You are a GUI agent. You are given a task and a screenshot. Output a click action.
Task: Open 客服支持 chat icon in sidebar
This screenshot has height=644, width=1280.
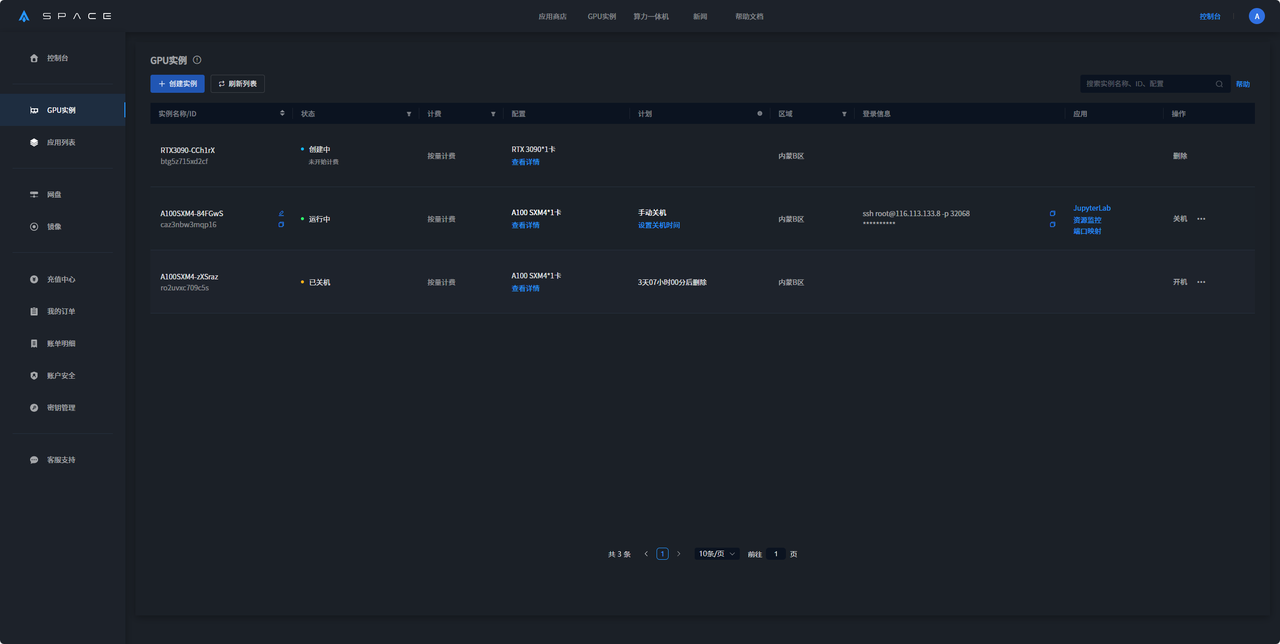point(34,460)
